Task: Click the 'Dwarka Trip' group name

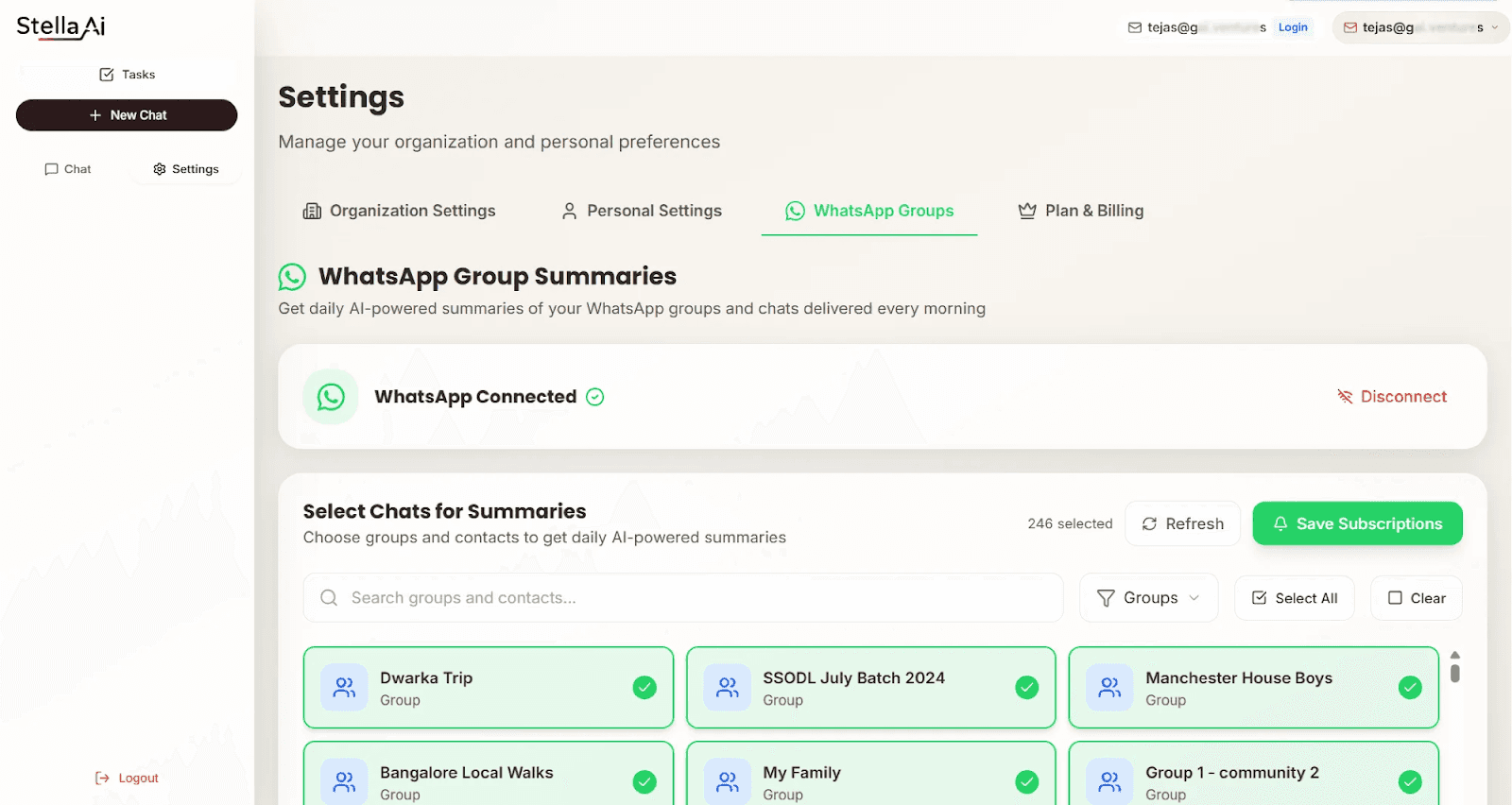Action: (426, 677)
